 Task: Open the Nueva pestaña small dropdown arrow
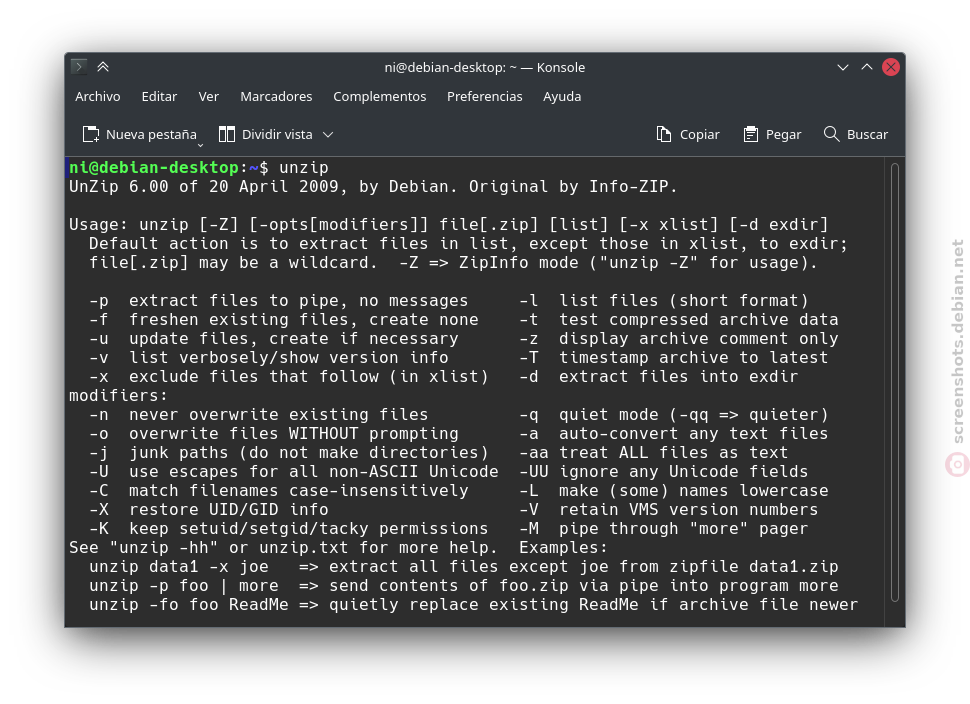(x=200, y=145)
